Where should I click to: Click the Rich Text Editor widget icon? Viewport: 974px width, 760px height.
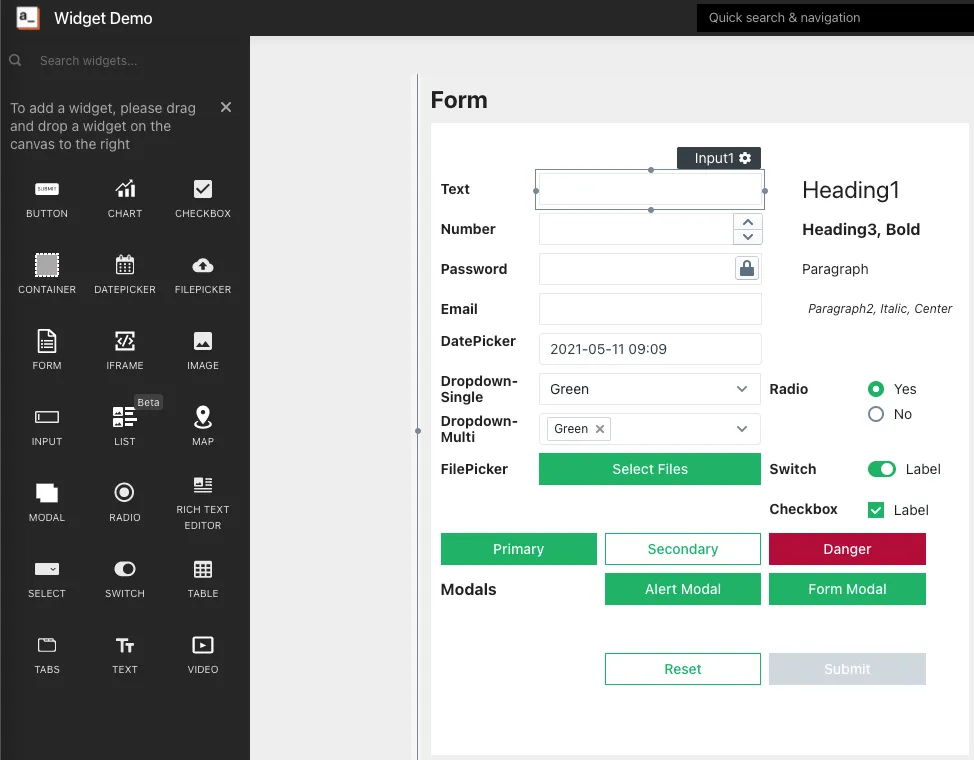coord(203,486)
